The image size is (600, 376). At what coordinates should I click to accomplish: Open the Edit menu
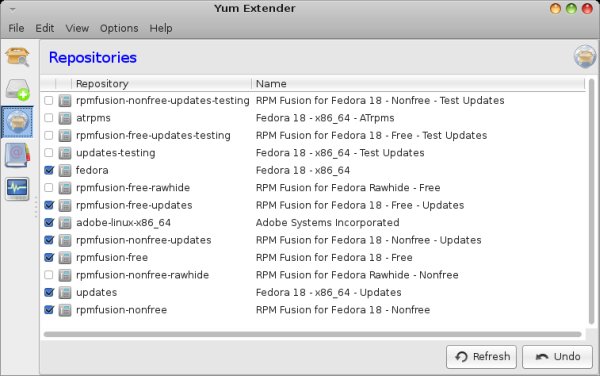[45, 28]
